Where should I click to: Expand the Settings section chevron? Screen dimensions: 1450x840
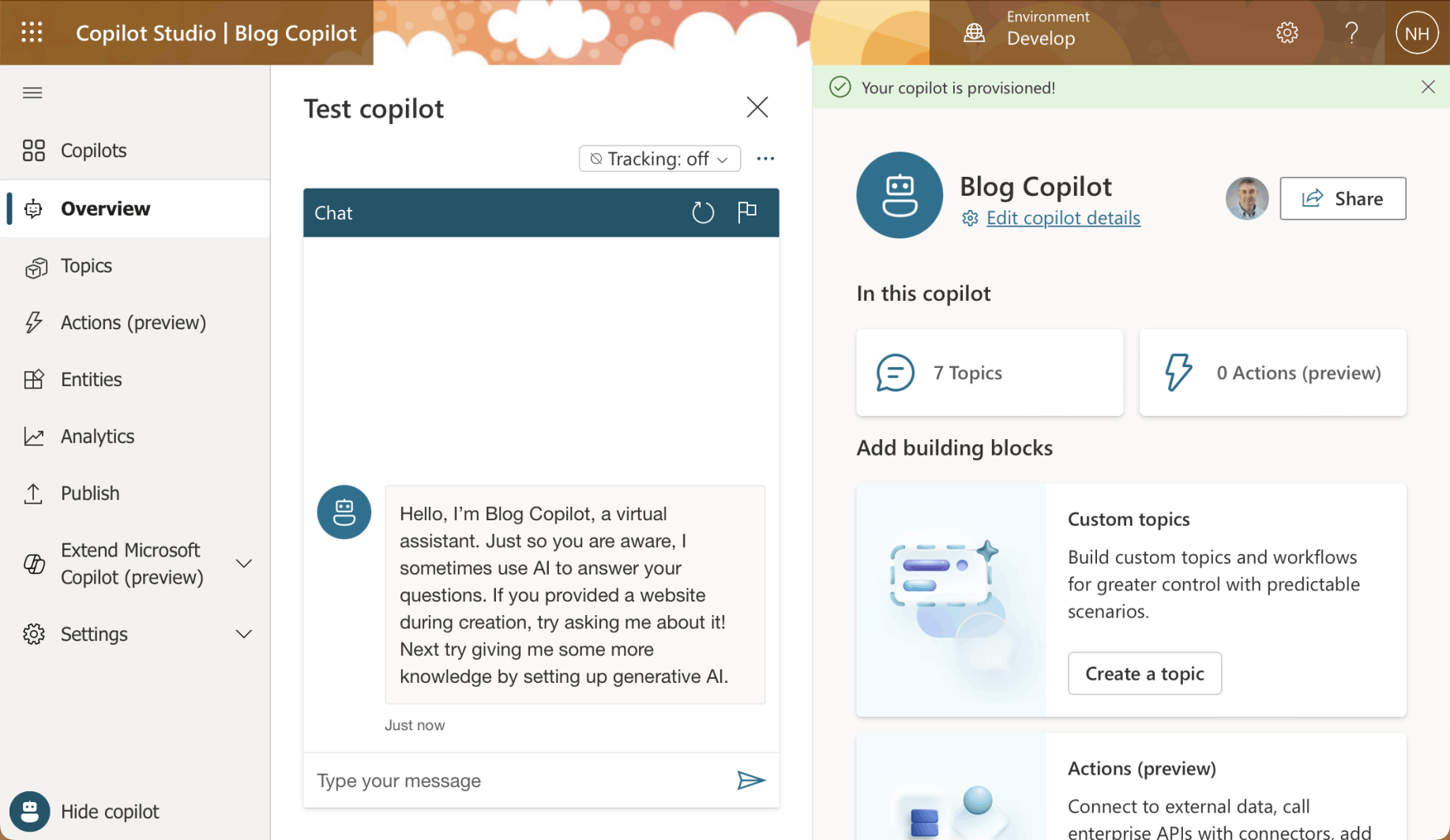tap(244, 634)
